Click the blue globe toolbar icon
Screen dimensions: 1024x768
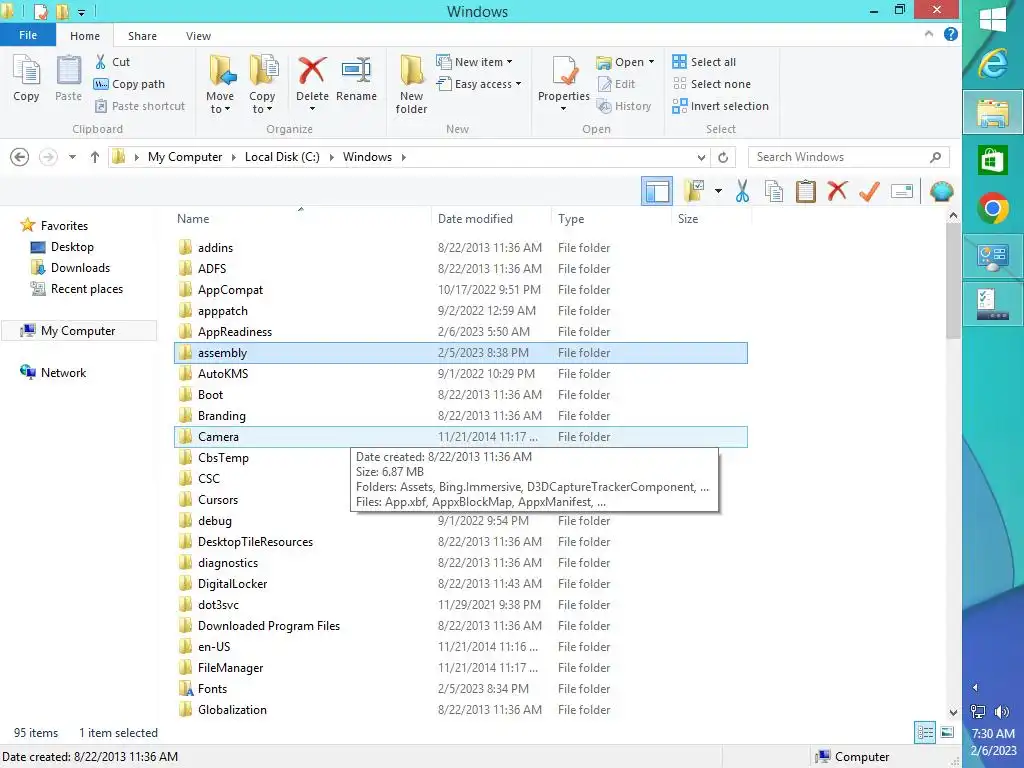941,191
